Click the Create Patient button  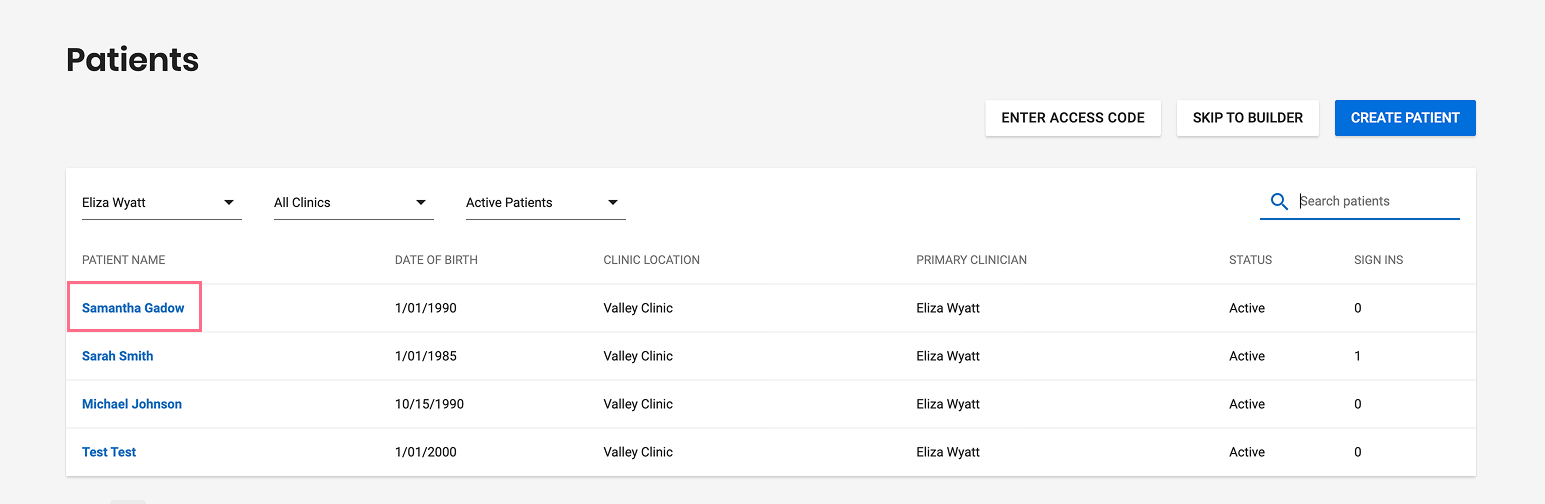click(x=1405, y=118)
